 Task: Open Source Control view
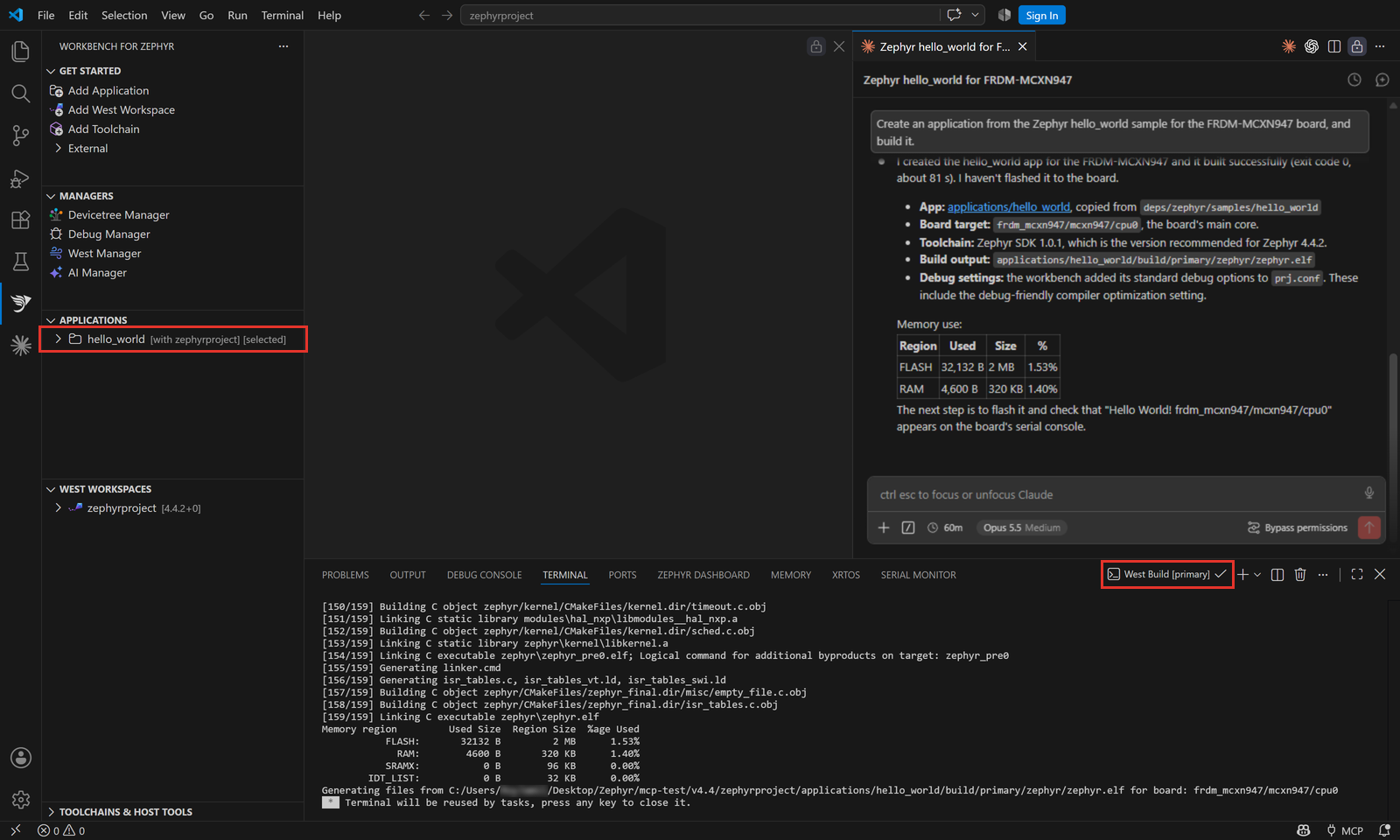20,136
